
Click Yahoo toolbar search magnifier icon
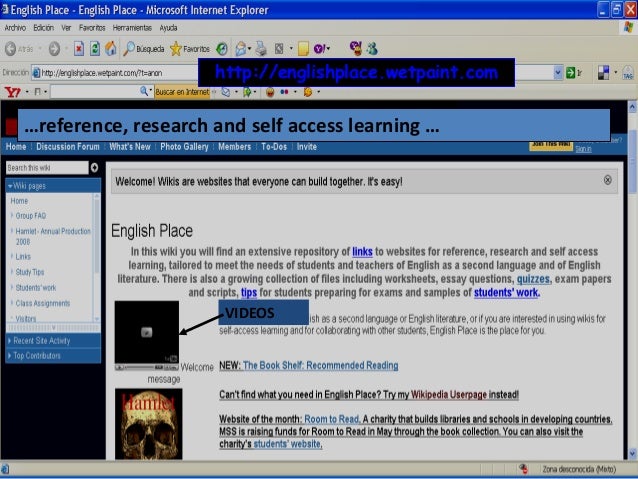[x=144, y=91]
